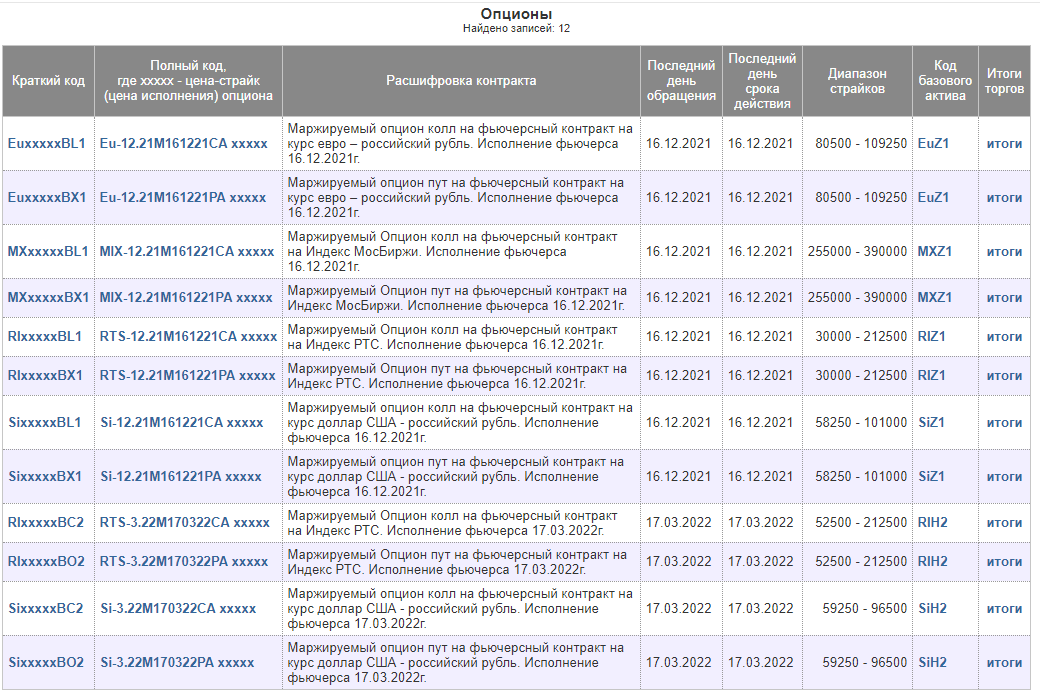
Task: Open итоги for the EuxxxxxBL1 row
Action: pyautogui.click(x=1004, y=143)
